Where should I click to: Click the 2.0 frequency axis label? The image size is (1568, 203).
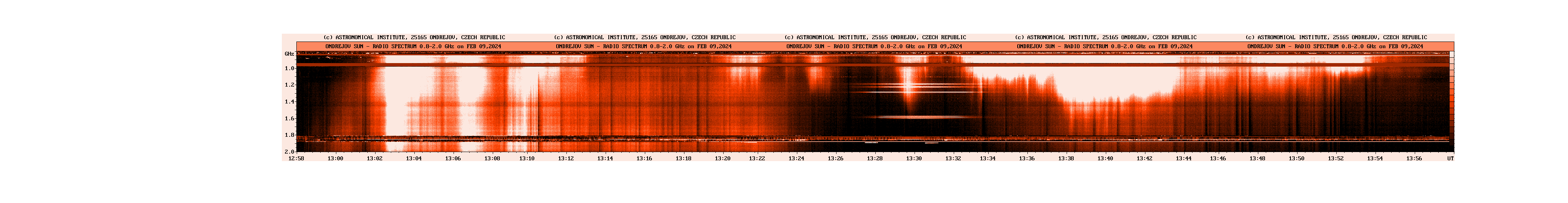[x=289, y=151]
